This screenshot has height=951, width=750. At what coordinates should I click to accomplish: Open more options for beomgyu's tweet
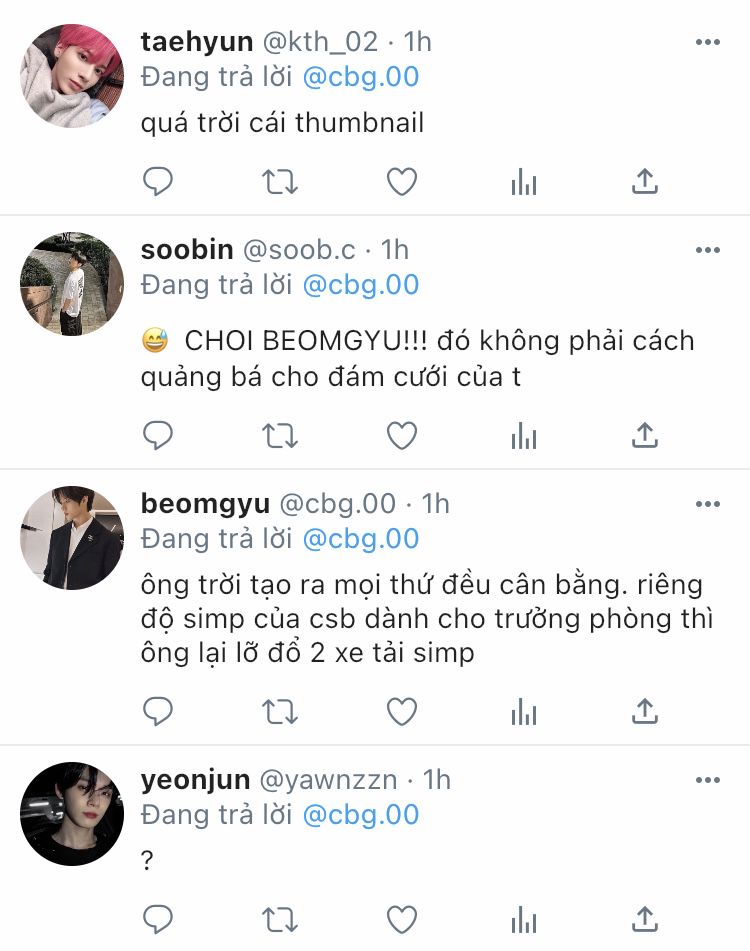[708, 504]
